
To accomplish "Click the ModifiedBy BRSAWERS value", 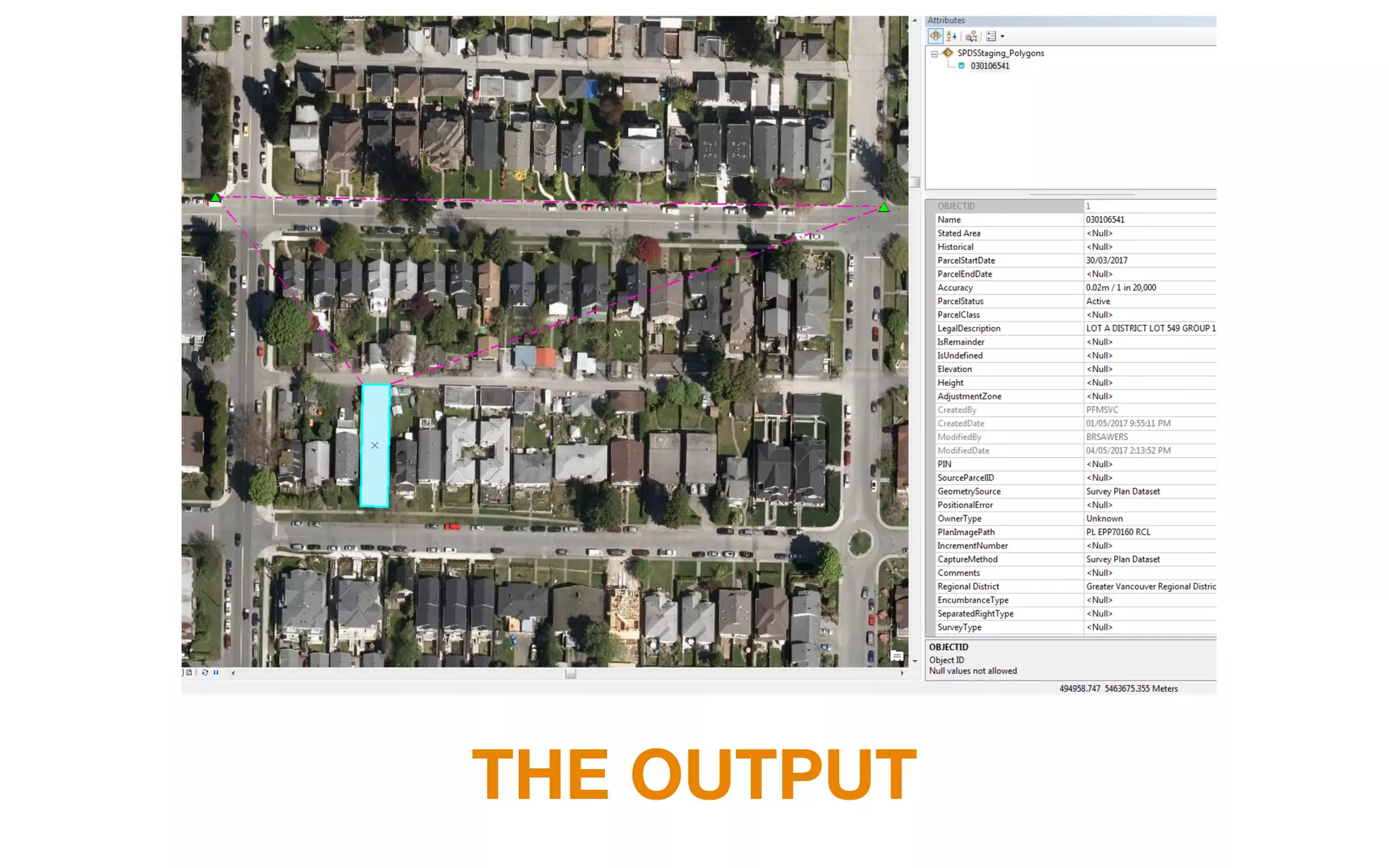I will (x=1150, y=437).
